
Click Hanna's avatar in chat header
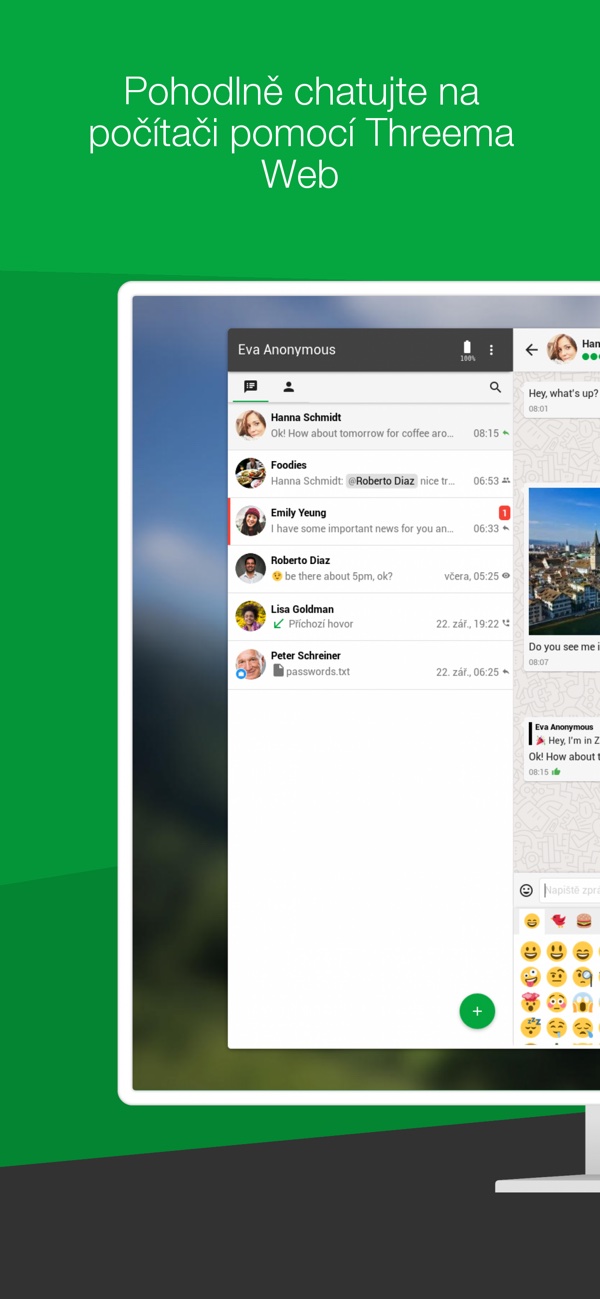562,350
